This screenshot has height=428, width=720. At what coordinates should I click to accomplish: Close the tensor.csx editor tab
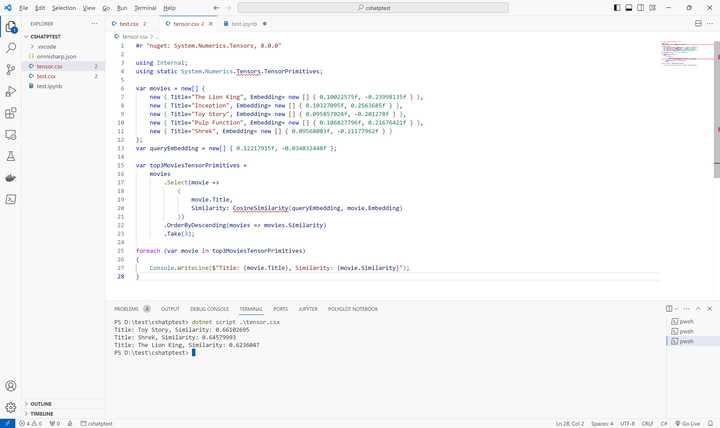coord(211,24)
